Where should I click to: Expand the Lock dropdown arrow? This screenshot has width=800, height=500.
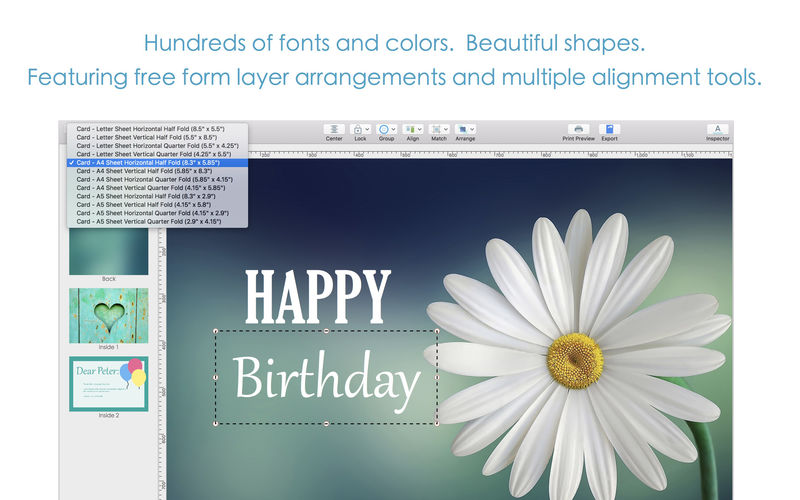coord(367,130)
